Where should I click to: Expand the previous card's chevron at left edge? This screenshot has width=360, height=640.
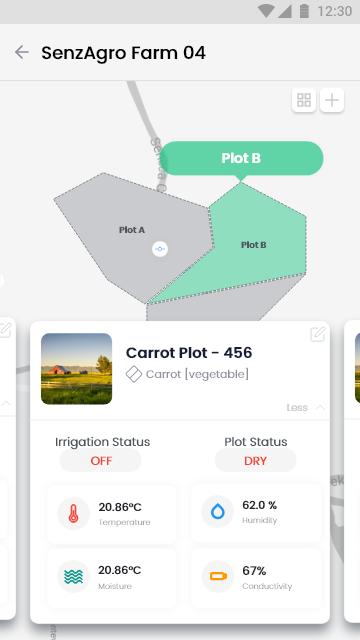tap(6, 403)
